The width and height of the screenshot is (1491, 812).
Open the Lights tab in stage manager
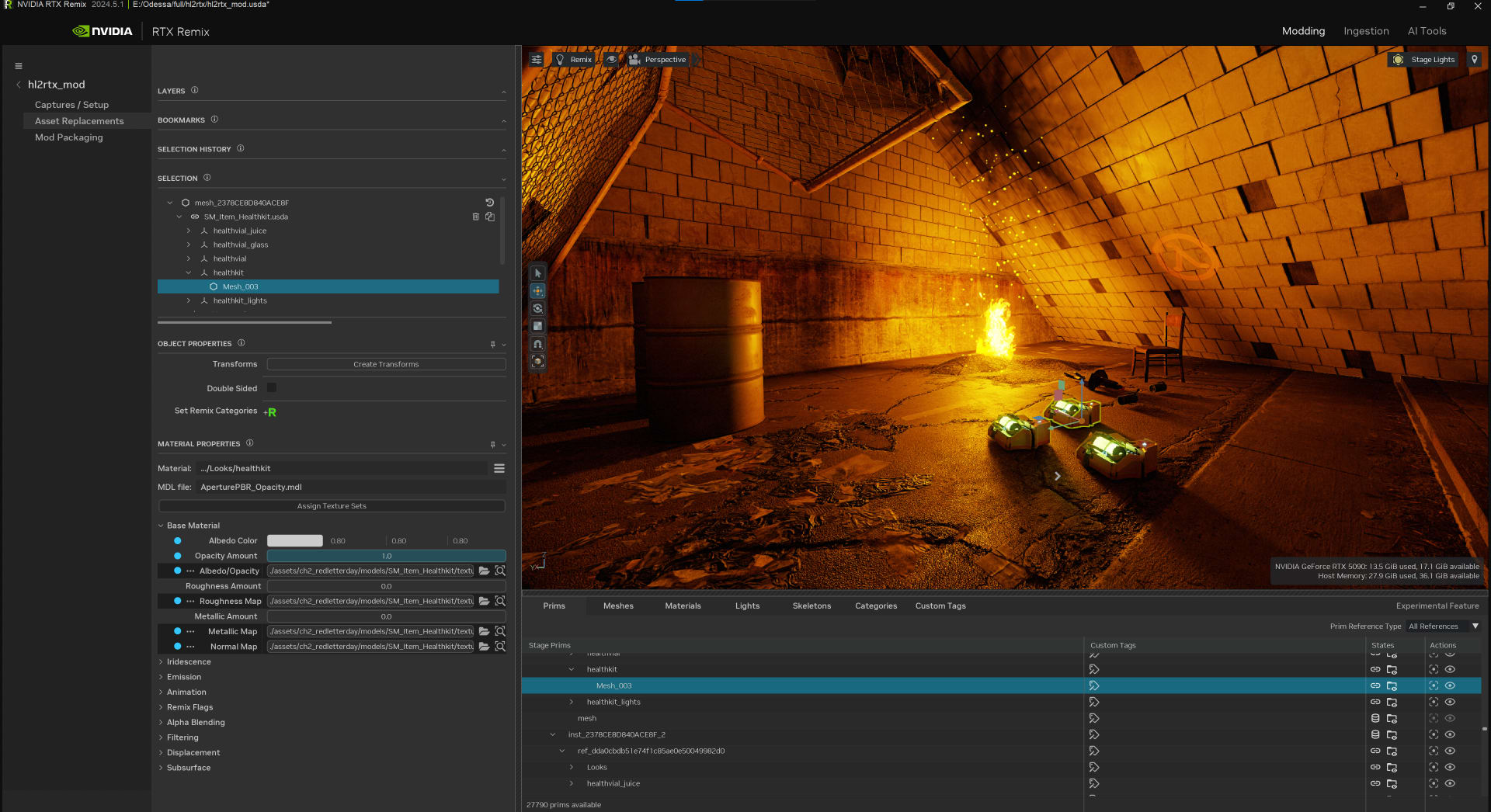click(x=747, y=606)
